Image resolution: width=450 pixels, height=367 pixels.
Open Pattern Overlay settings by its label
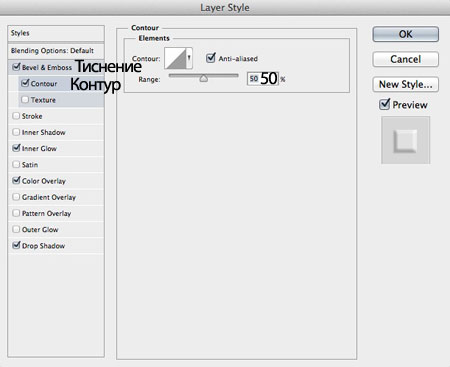tap(47, 213)
